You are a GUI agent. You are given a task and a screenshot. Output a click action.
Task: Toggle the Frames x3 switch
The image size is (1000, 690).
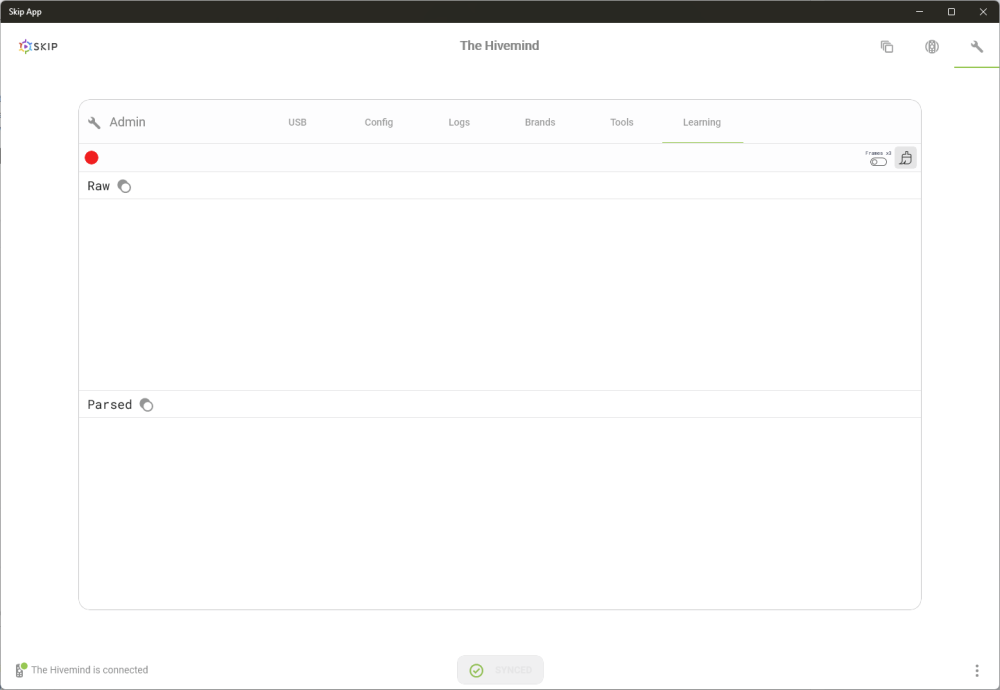pos(878,162)
